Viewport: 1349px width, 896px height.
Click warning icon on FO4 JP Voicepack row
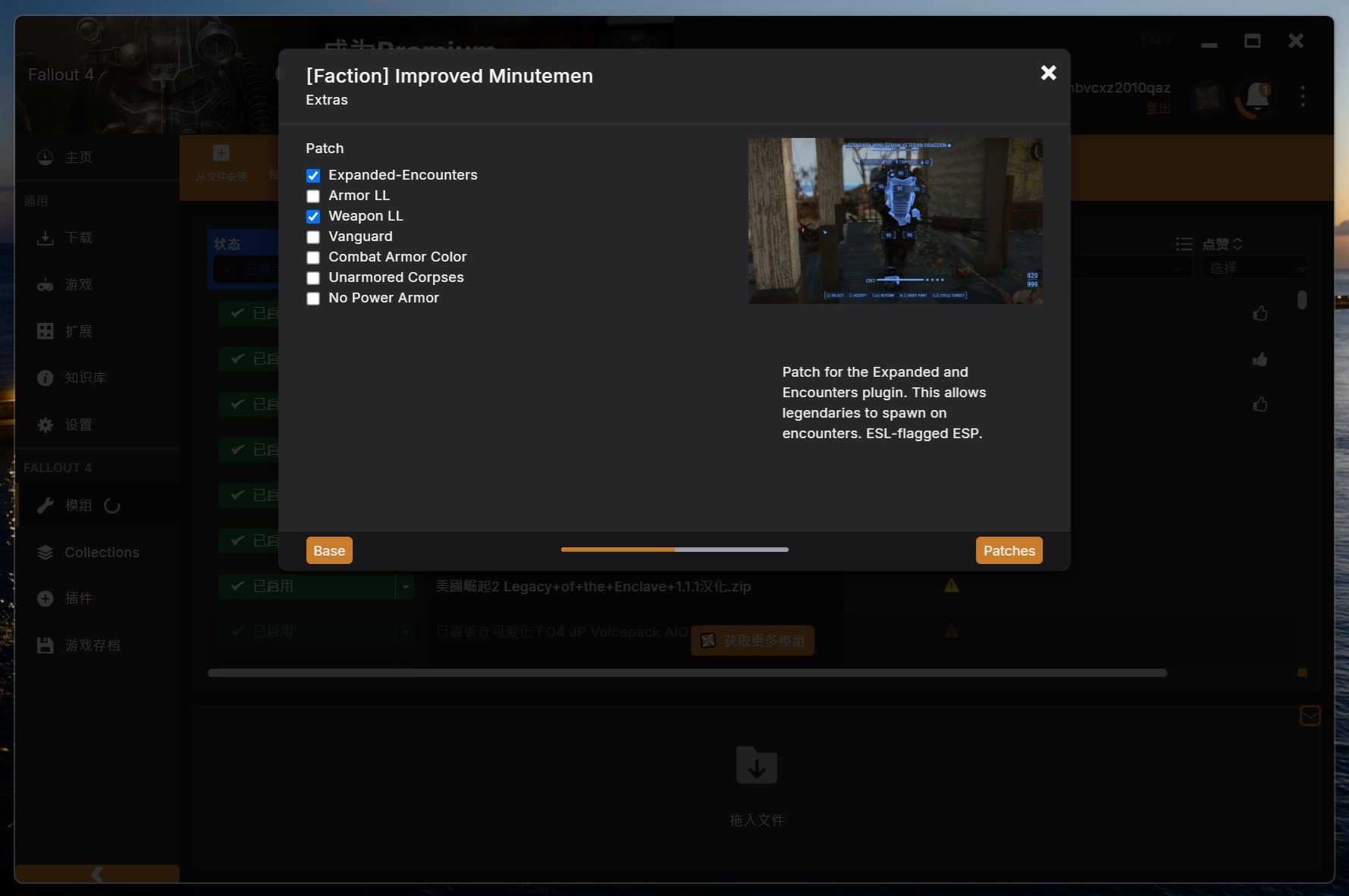[x=951, y=631]
